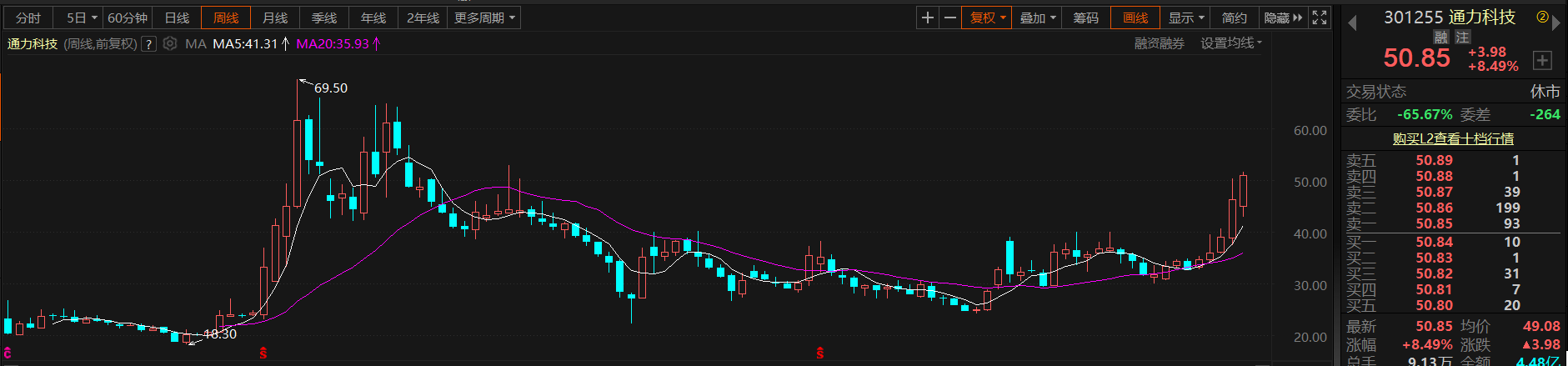Screen dimensions: 1568x366
Task: Click 均价 value 49.08
Action: click(x=1541, y=326)
